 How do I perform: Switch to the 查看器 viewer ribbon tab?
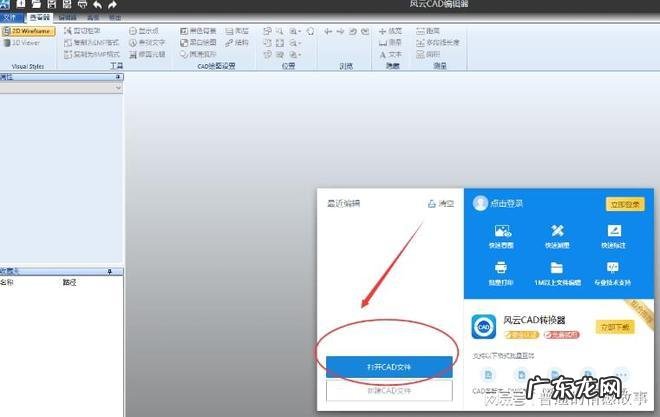[40, 18]
